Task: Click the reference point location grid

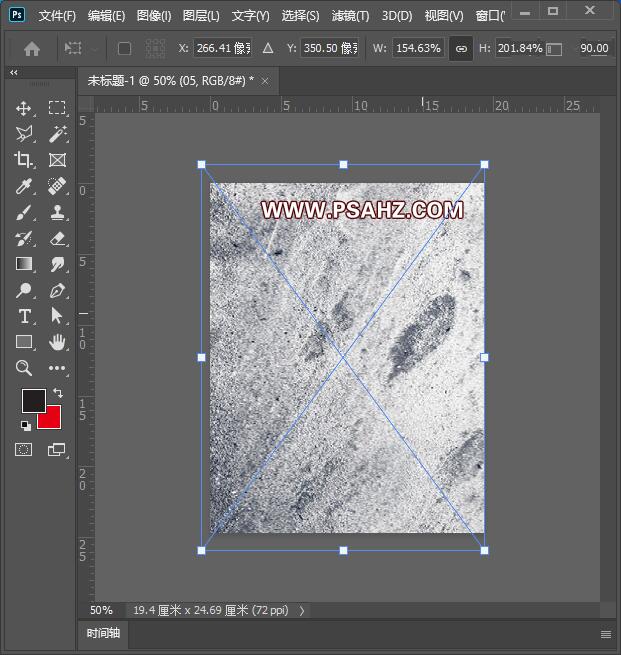Action: (x=155, y=48)
